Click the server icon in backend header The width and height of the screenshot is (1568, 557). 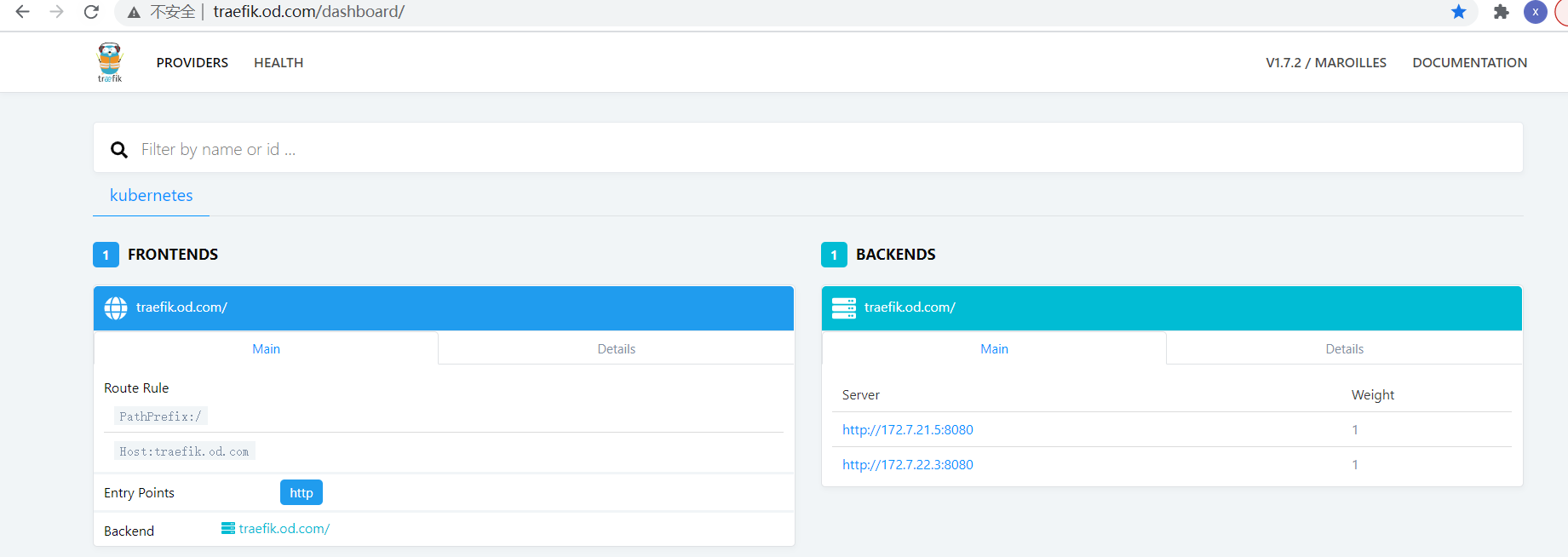(844, 307)
